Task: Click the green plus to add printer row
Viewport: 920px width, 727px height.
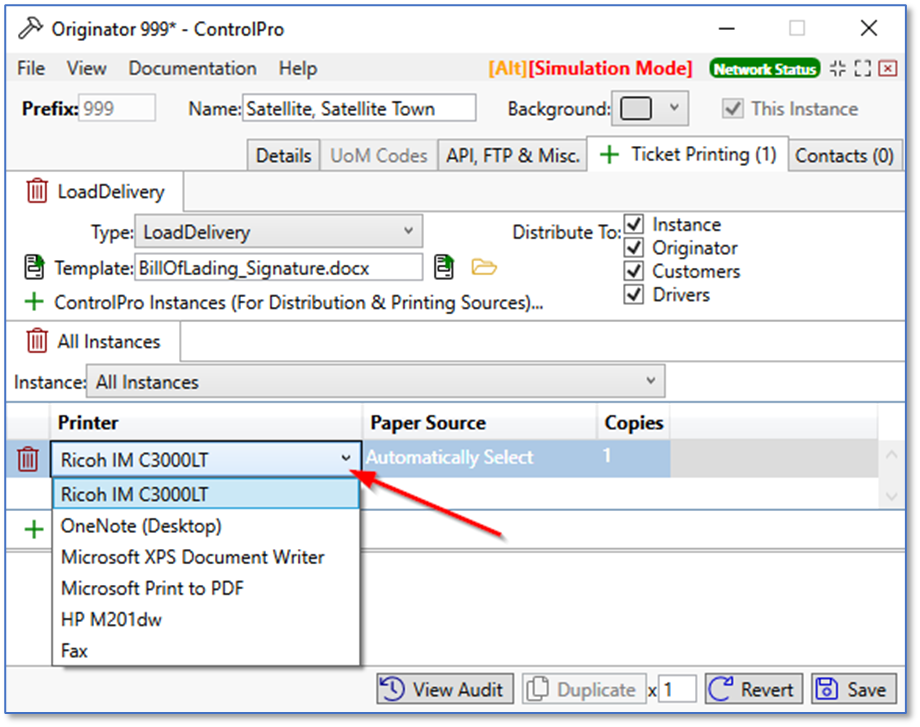Action: pyautogui.click(x=34, y=528)
